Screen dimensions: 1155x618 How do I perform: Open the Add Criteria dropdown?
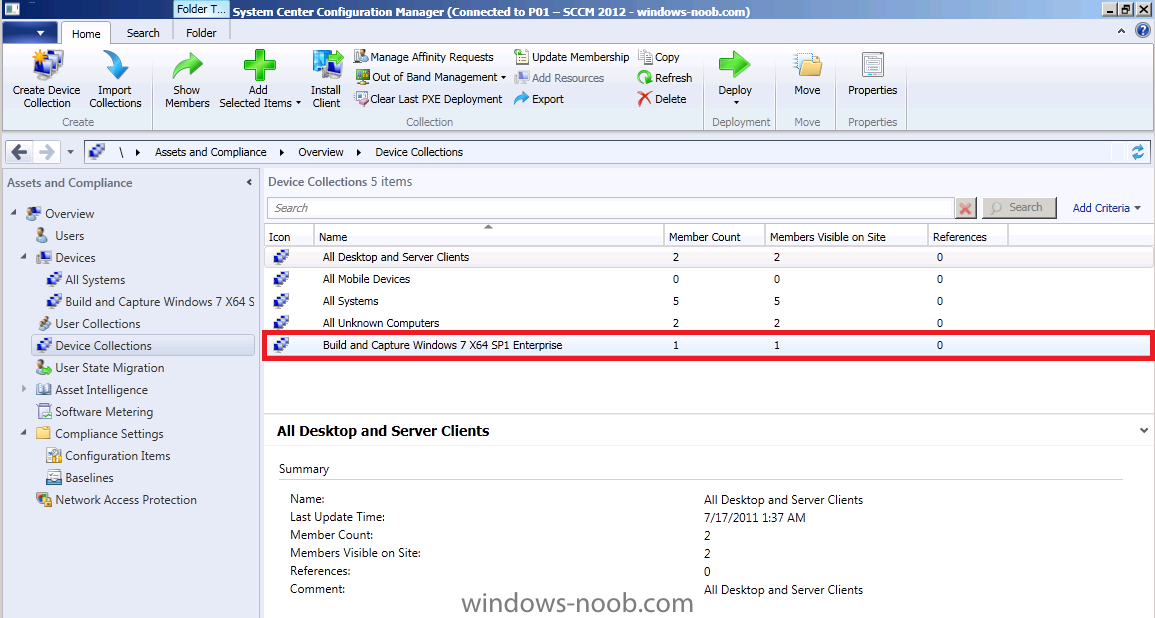(x=1106, y=208)
